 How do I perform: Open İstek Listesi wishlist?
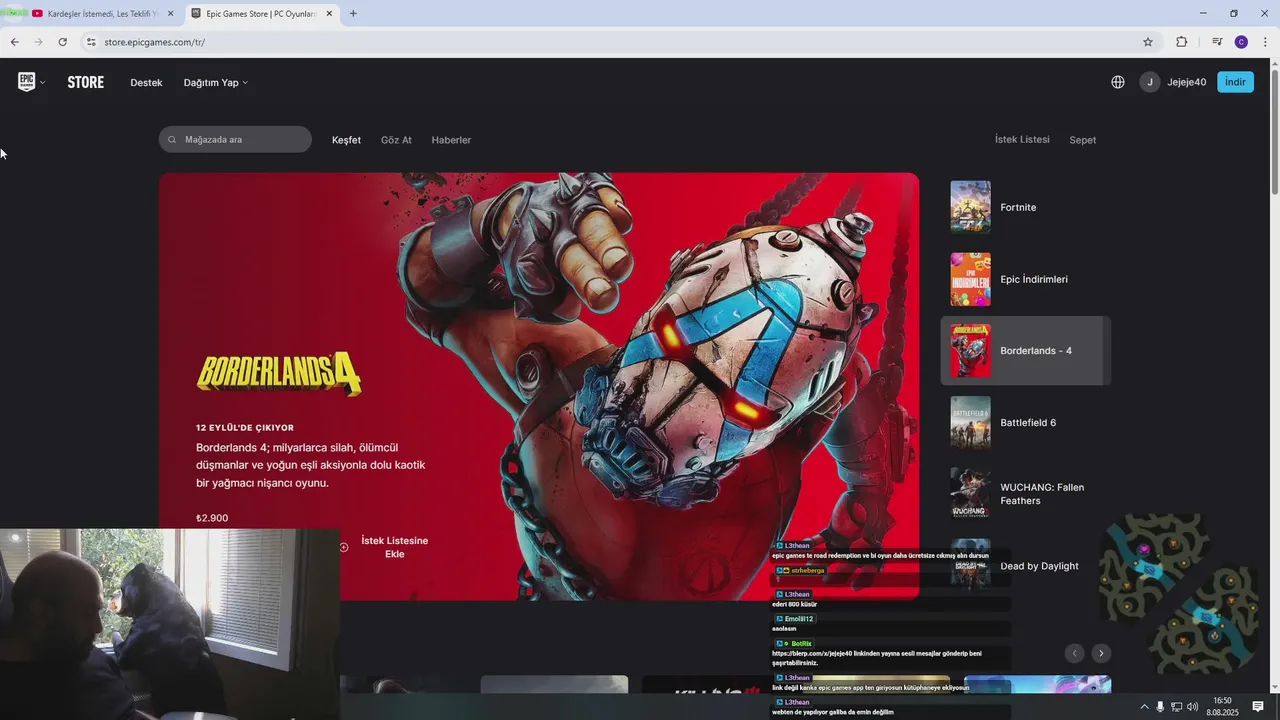click(1022, 140)
